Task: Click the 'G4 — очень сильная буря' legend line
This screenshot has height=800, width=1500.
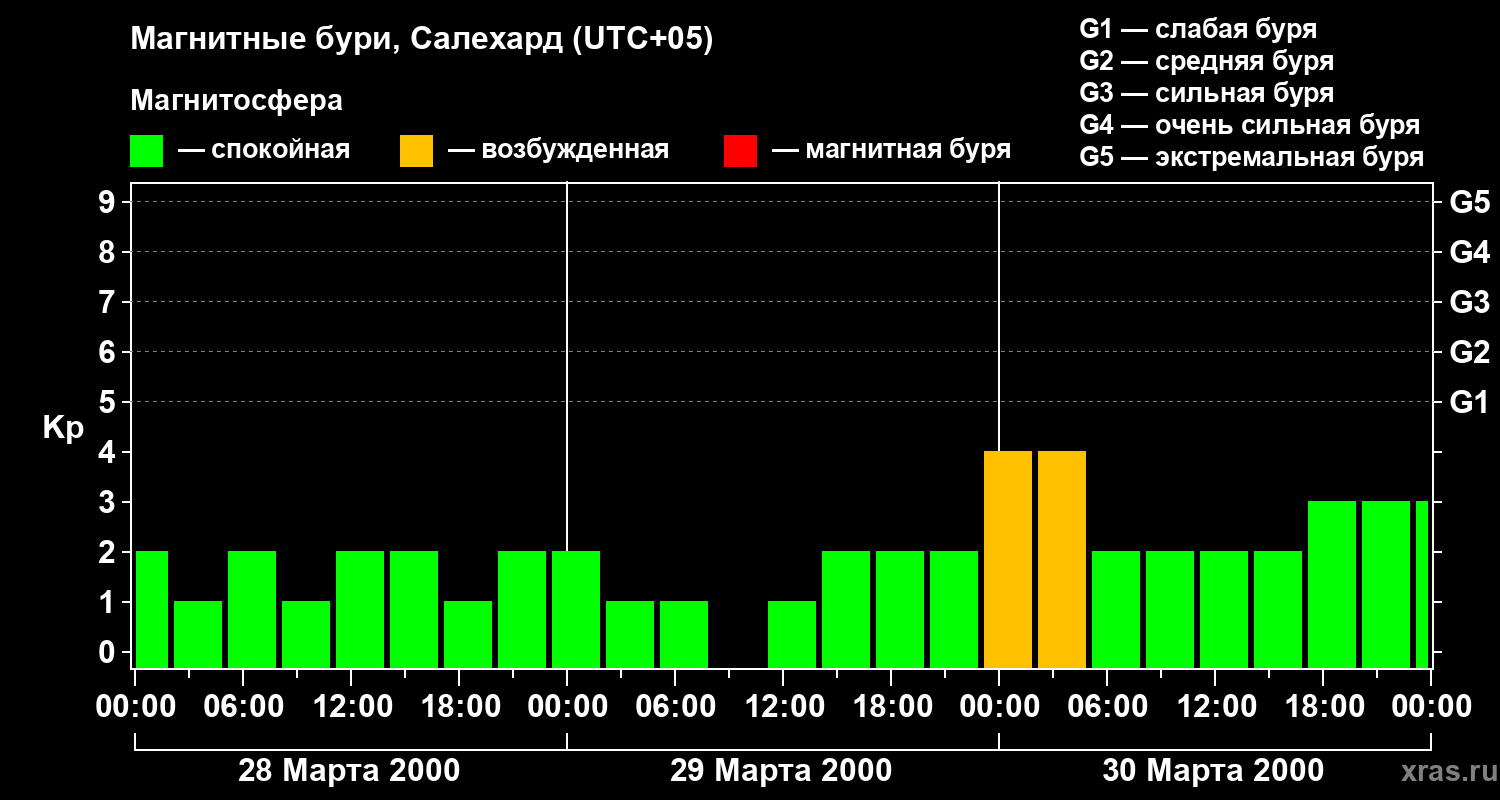Action: [x=1249, y=125]
